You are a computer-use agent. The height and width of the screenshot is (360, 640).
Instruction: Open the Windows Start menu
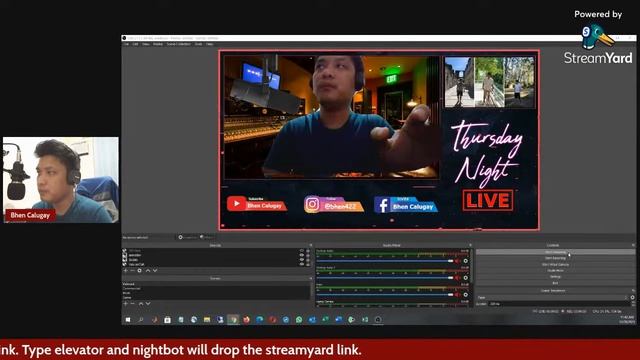coord(128,320)
